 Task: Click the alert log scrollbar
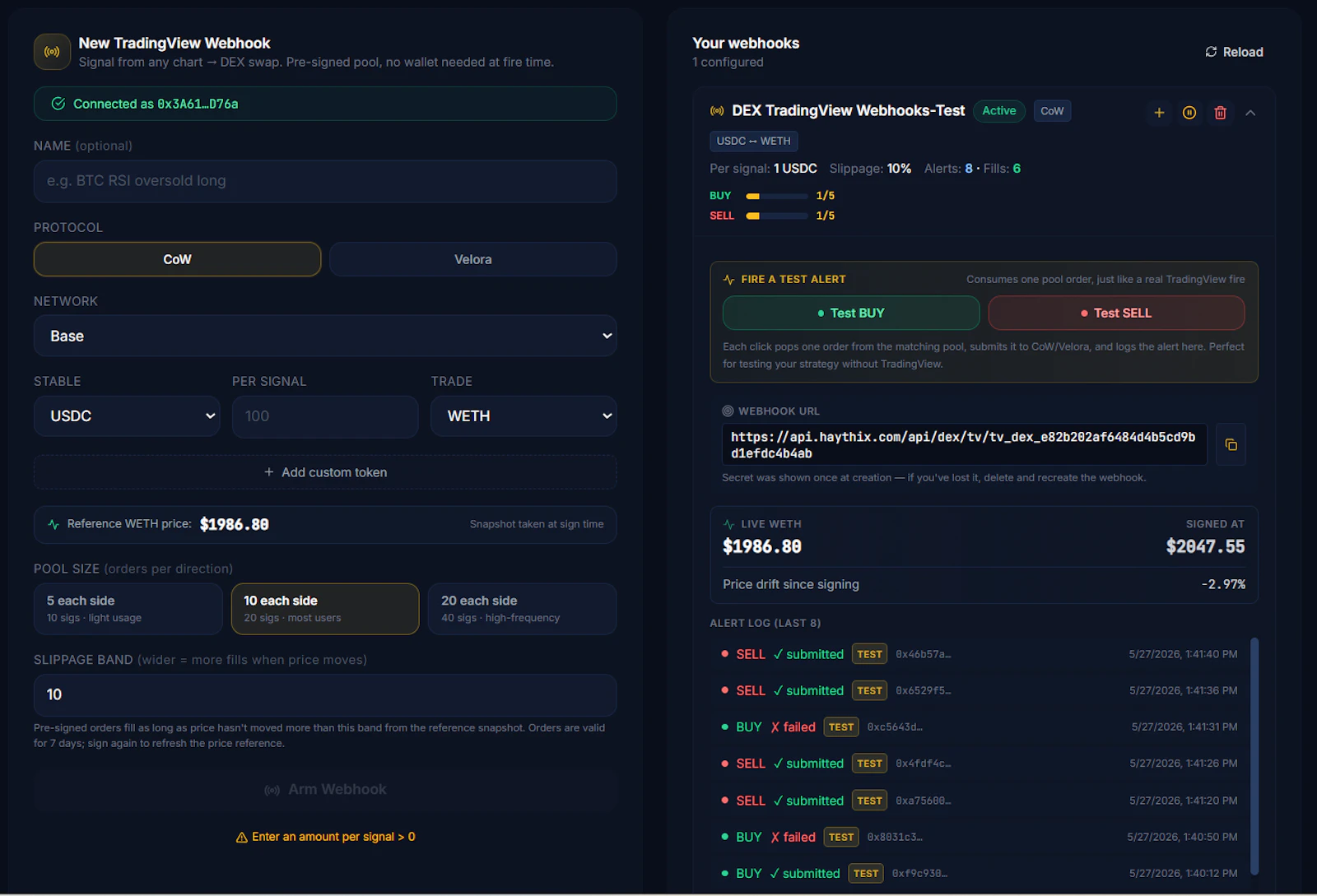(x=1254, y=755)
